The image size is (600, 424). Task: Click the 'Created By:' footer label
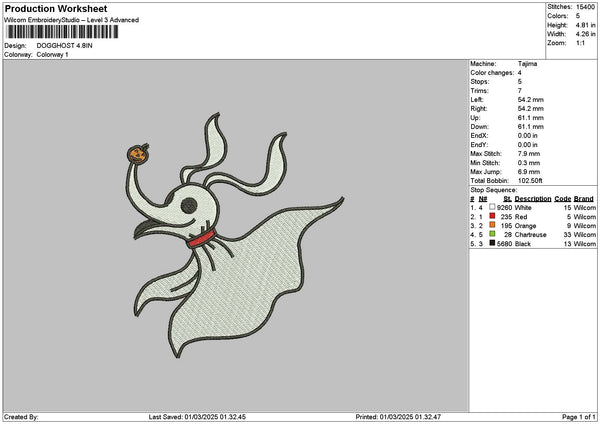[21, 417]
